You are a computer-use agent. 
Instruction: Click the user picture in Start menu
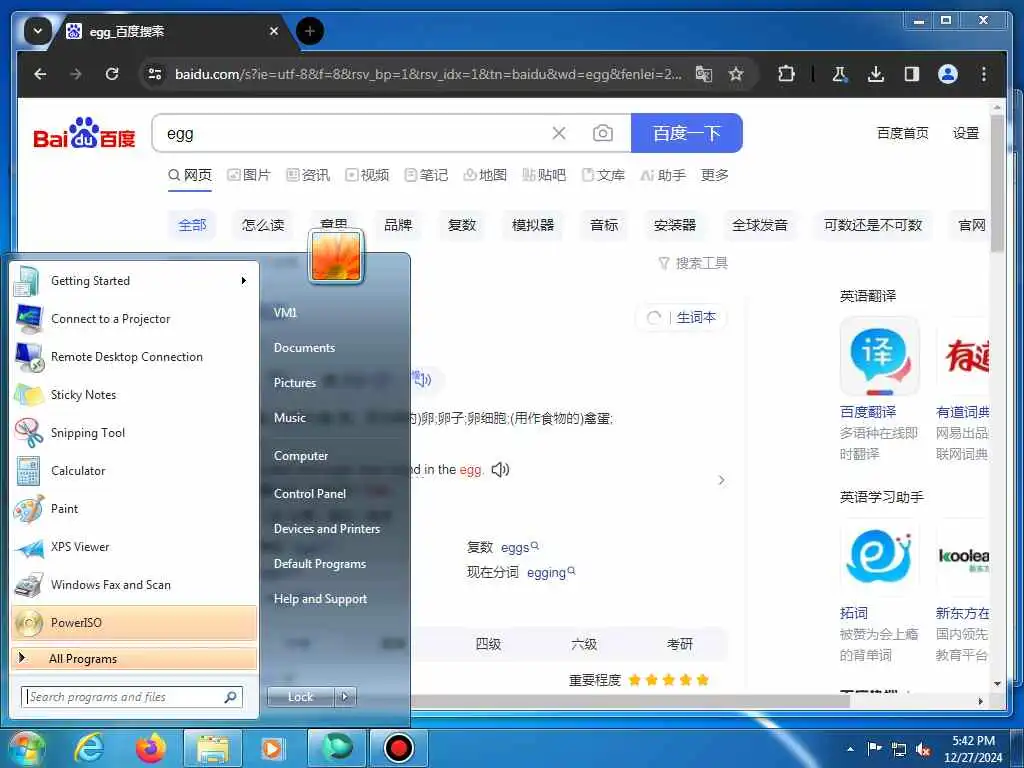click(x=336, y=257)
